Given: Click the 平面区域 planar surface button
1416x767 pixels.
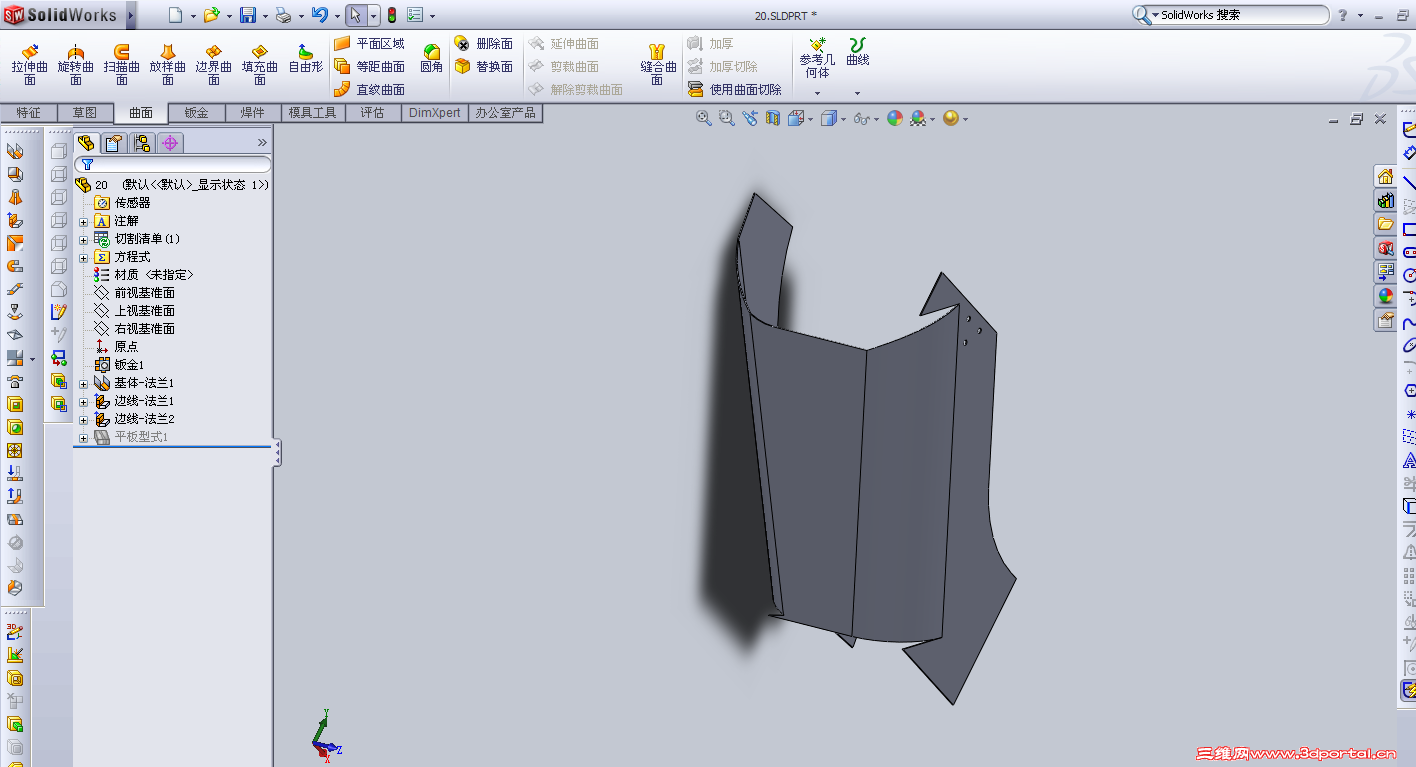Looking at the screenshot, I should (369, 44).
